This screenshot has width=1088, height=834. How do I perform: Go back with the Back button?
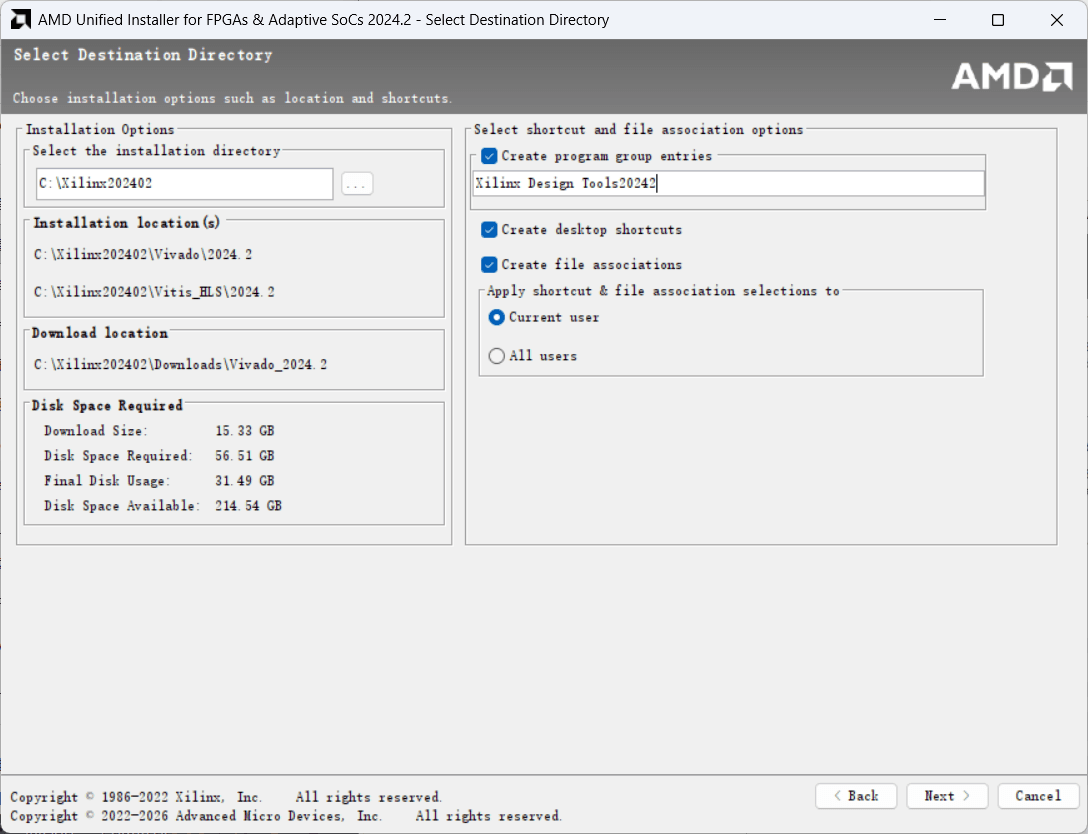[x=855, y=796]
